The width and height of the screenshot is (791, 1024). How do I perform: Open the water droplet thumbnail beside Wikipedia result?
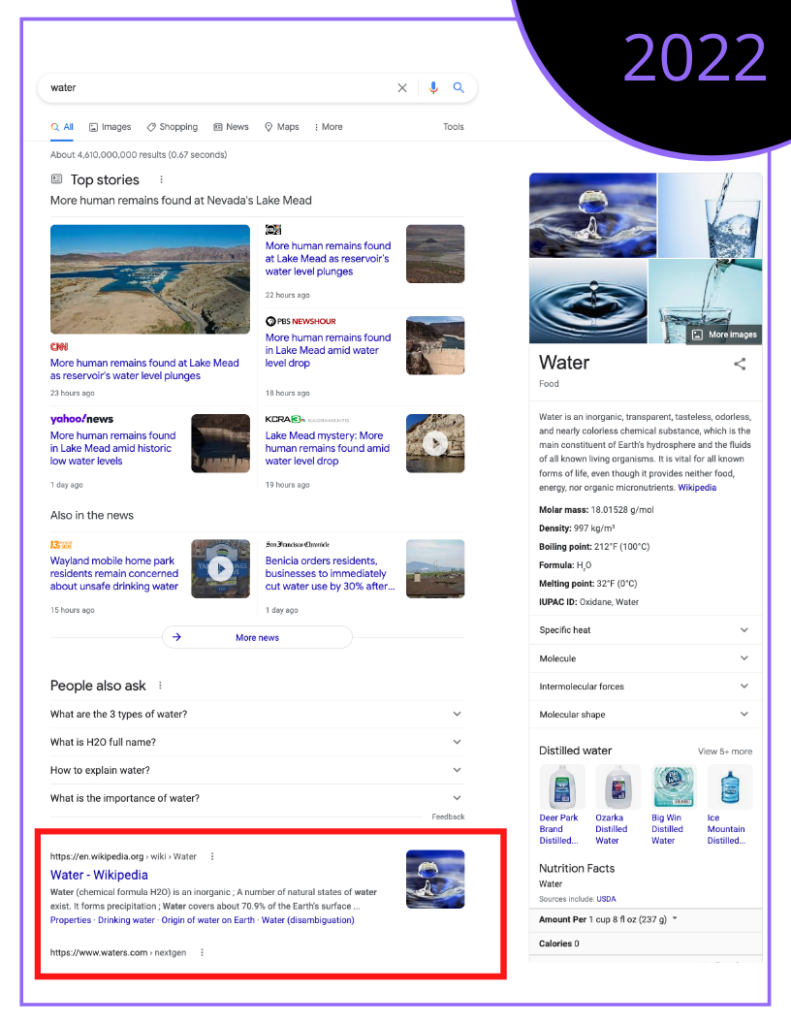tap(435, 879)
